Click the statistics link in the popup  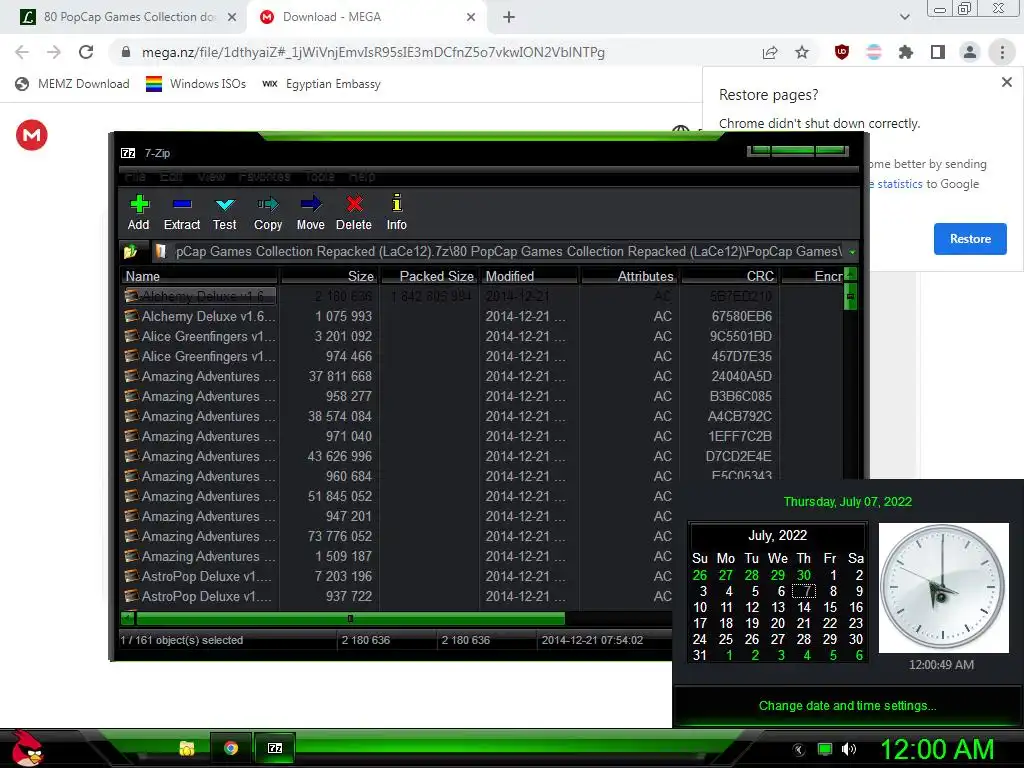pyautogui.click(x=899, y=184)
